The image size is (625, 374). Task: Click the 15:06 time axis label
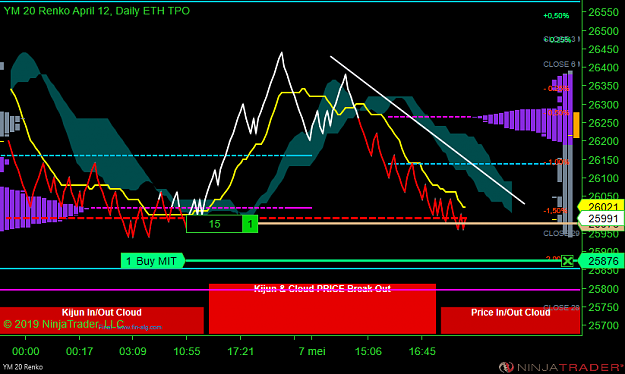pos(368,351)
